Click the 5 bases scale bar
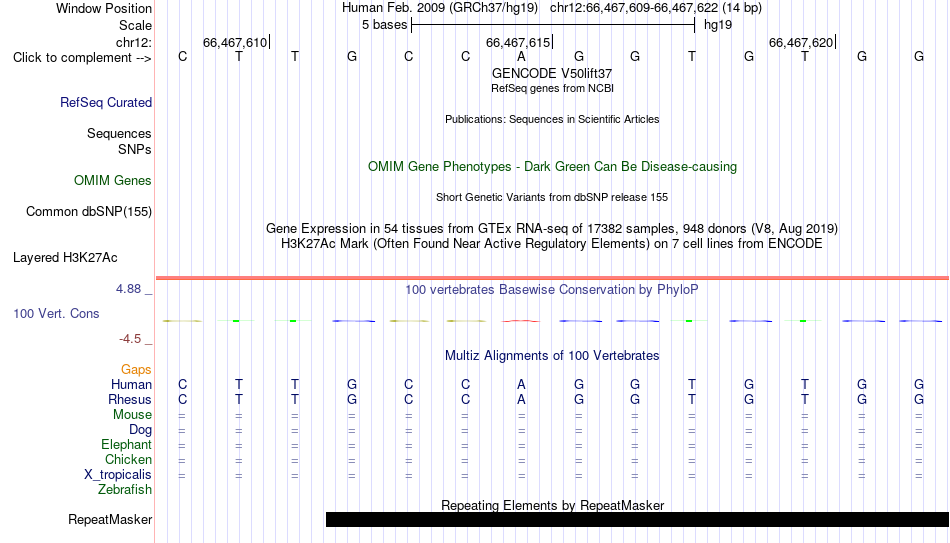This screenshot has width=950, height=543. pos(553,25)
